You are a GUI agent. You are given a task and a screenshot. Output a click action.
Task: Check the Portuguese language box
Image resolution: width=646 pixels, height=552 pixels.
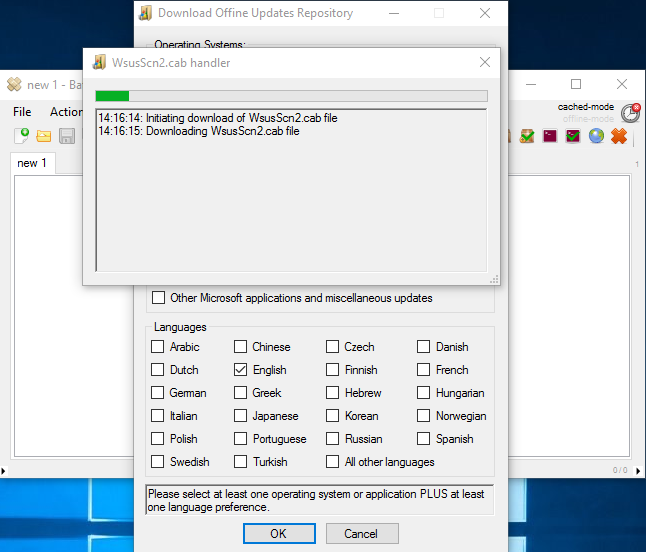click(x=240, y=439)
